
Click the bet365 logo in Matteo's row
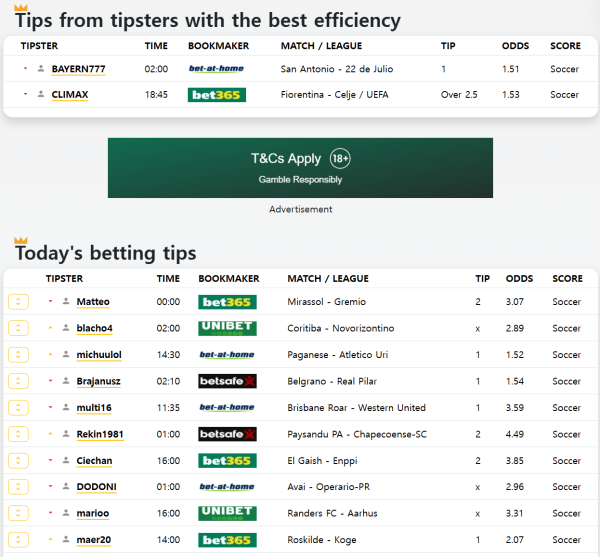click(x=227, y=302)
